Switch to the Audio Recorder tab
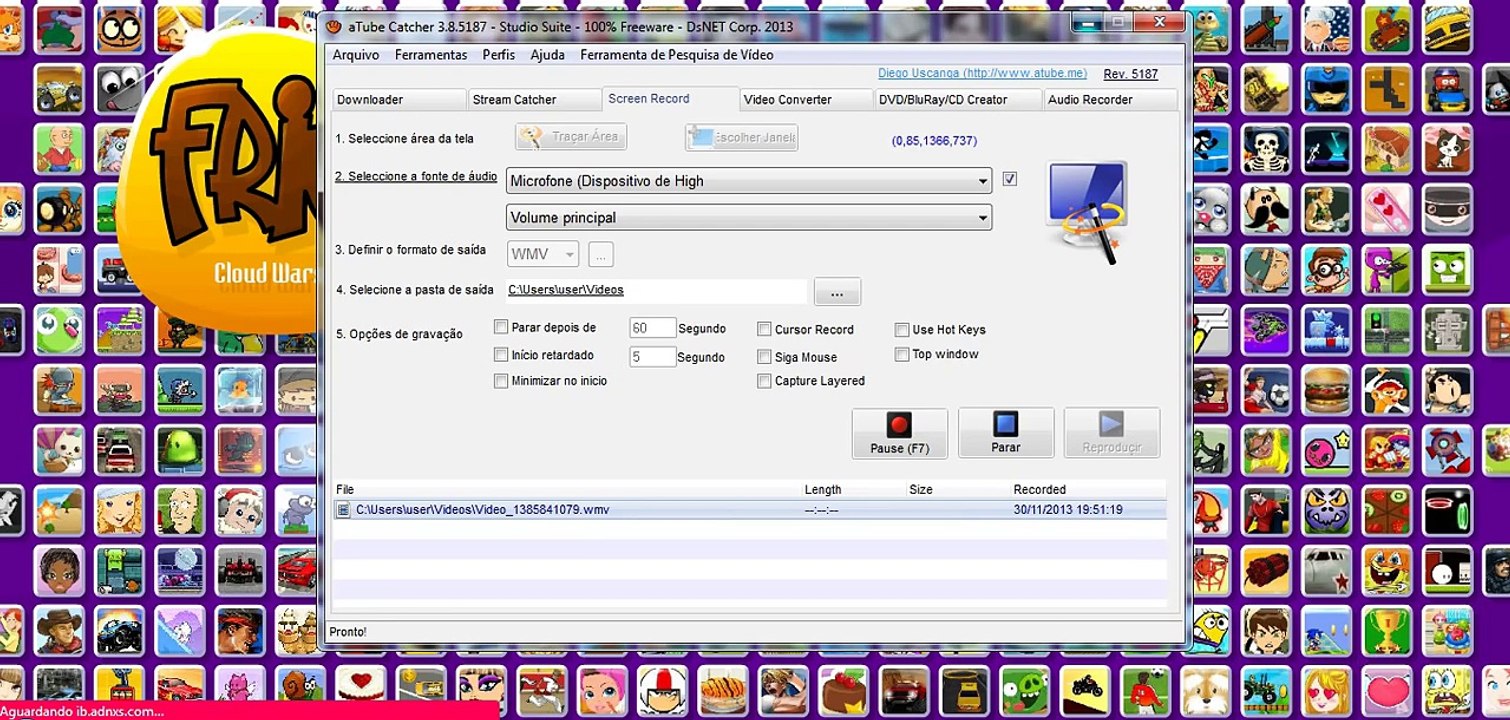The image size is (1510, 720). click(x=1110, y=99)
